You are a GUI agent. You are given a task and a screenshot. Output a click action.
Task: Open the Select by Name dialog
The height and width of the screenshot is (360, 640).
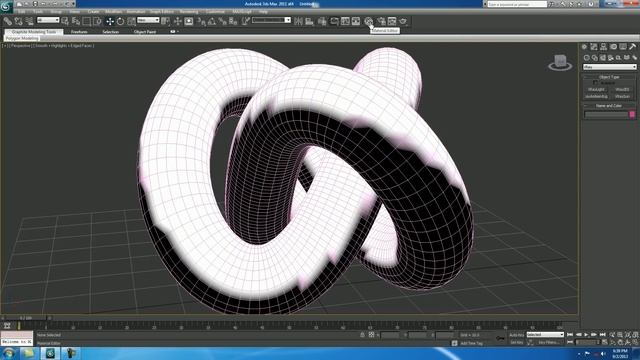pos(76,21)
